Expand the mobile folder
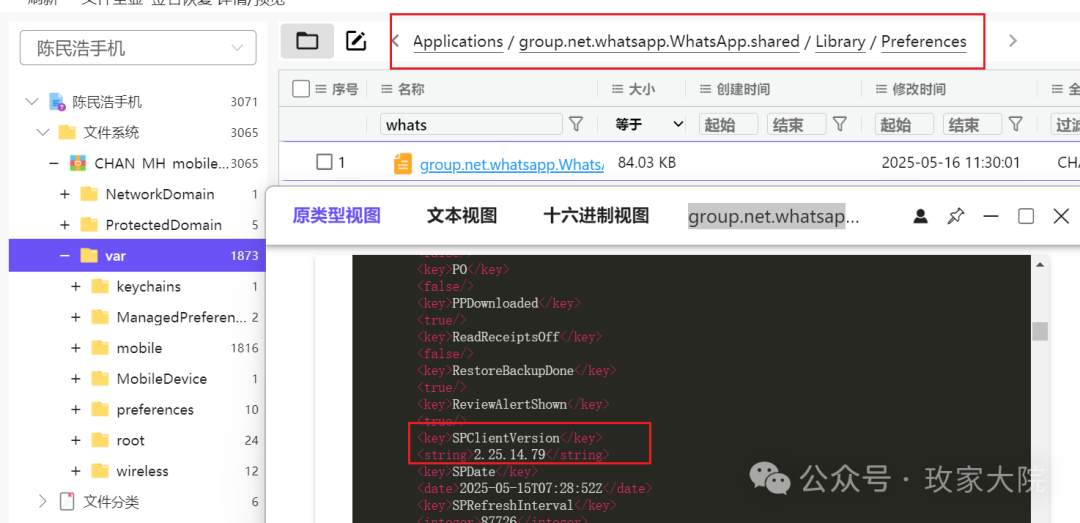This screenshot has width=1080, height=523. pos(76,348)
